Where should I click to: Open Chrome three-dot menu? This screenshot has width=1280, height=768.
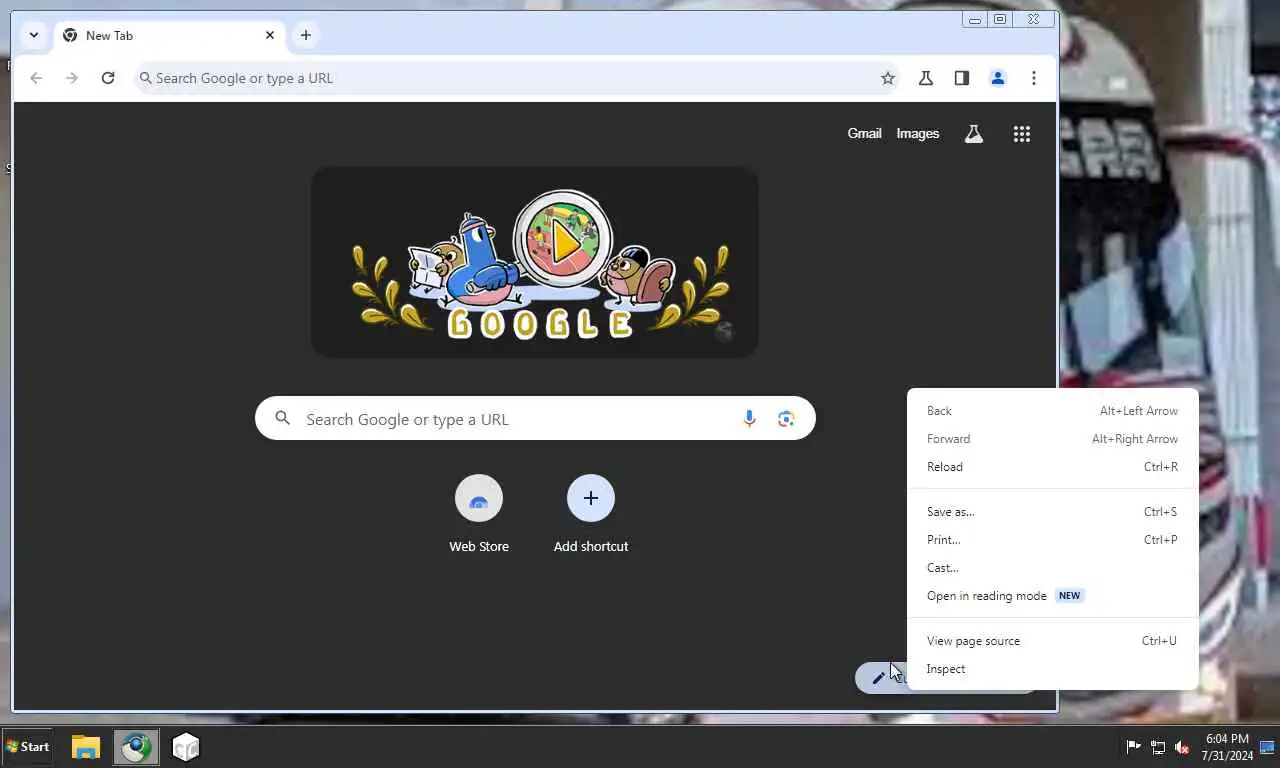(x=1034, y=78)
